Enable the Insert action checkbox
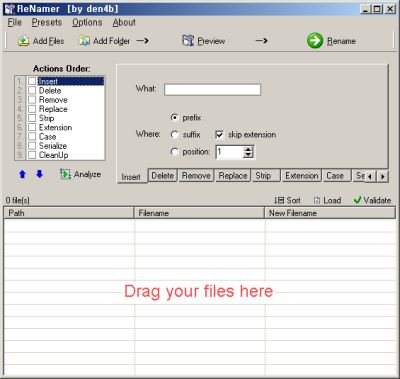400x379 pixels. [32, 81]
